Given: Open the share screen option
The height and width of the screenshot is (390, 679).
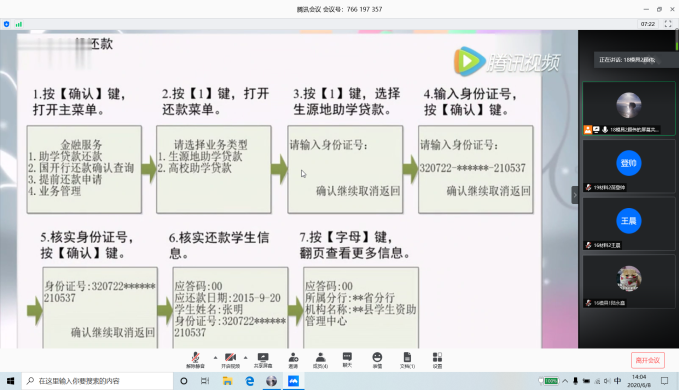Looking at the screenshot, I should [x=263, y=360].
